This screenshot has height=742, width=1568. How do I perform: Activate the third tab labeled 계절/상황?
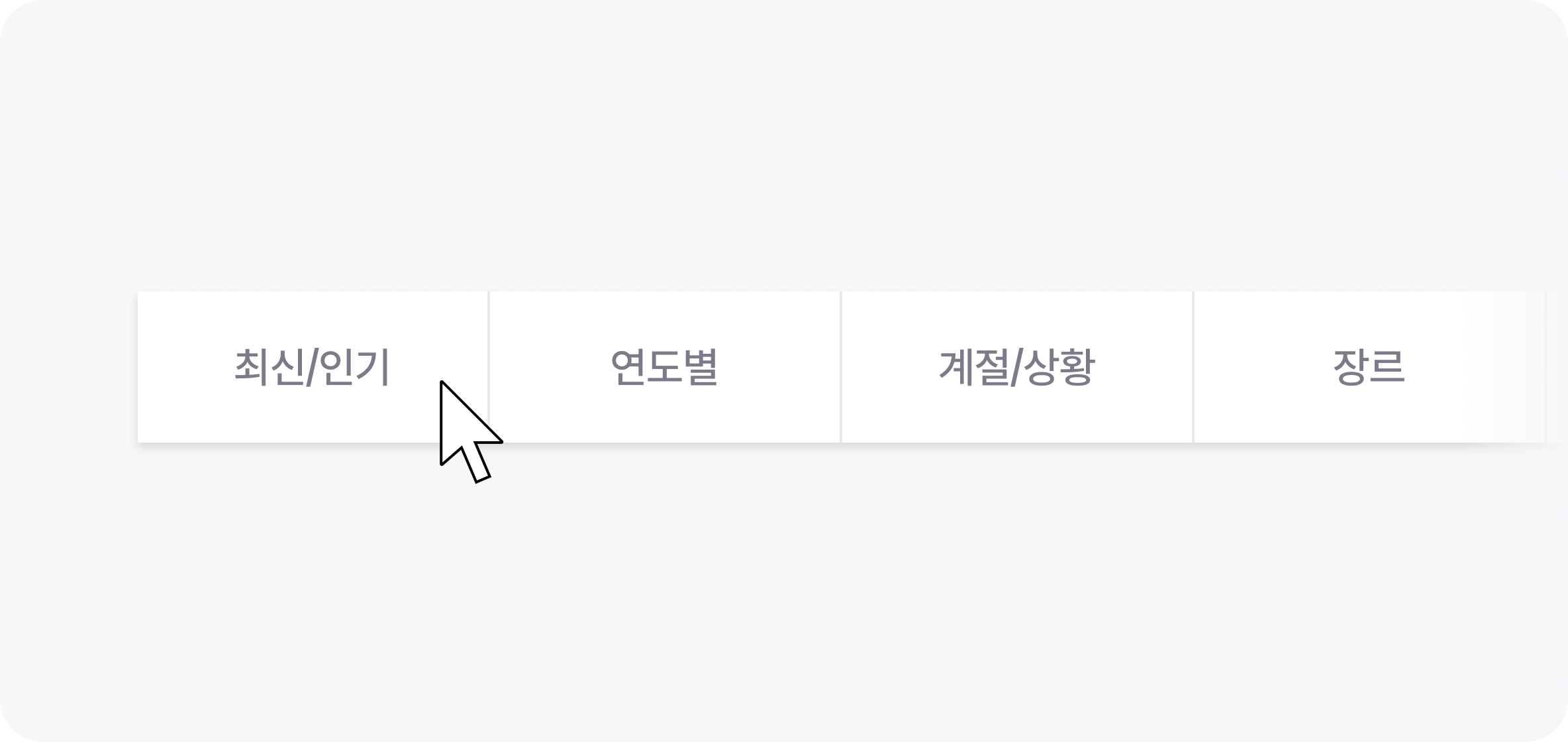click(1016, 367)
